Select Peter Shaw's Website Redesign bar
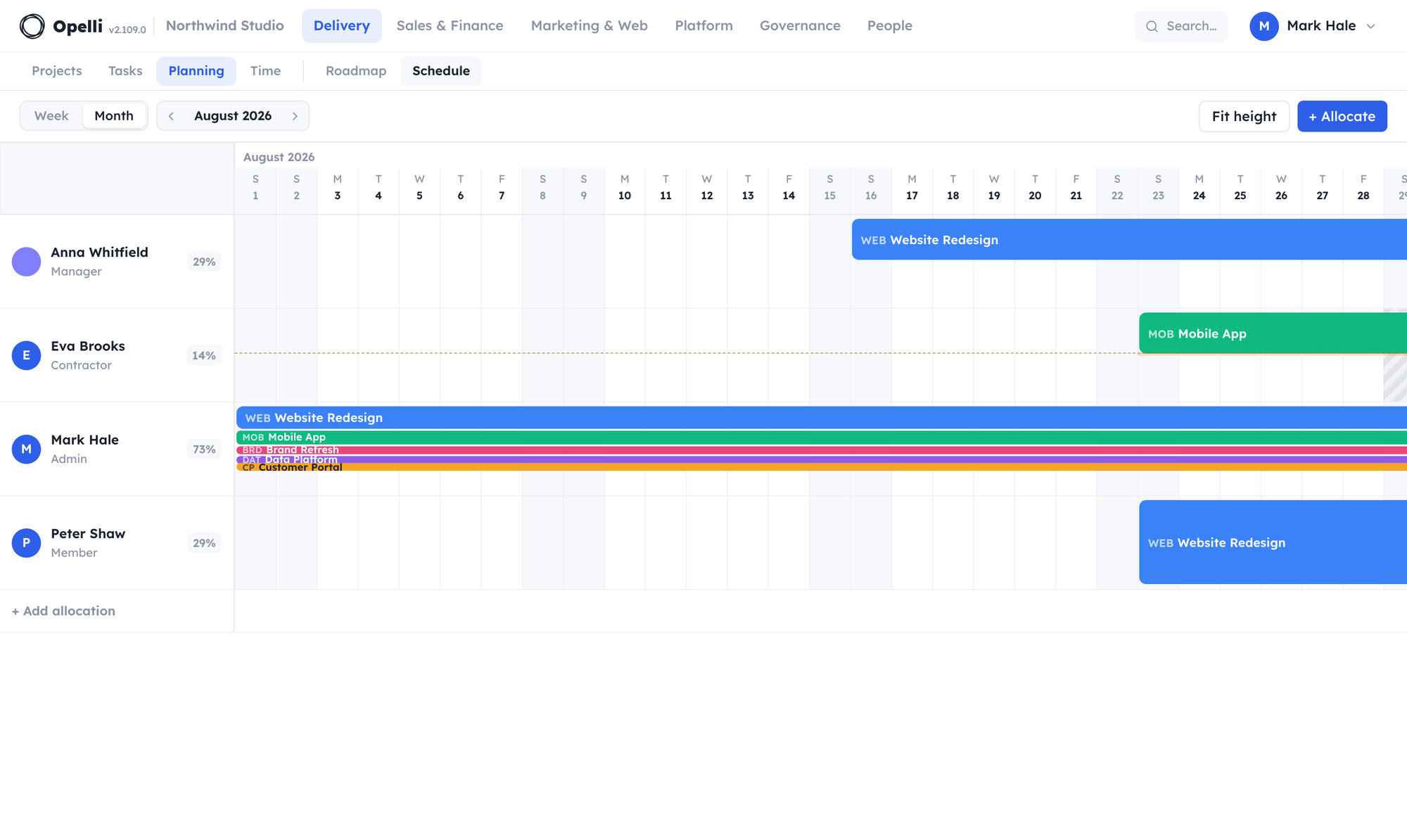Screen dimensions: 1407x840 [1273, 542]
